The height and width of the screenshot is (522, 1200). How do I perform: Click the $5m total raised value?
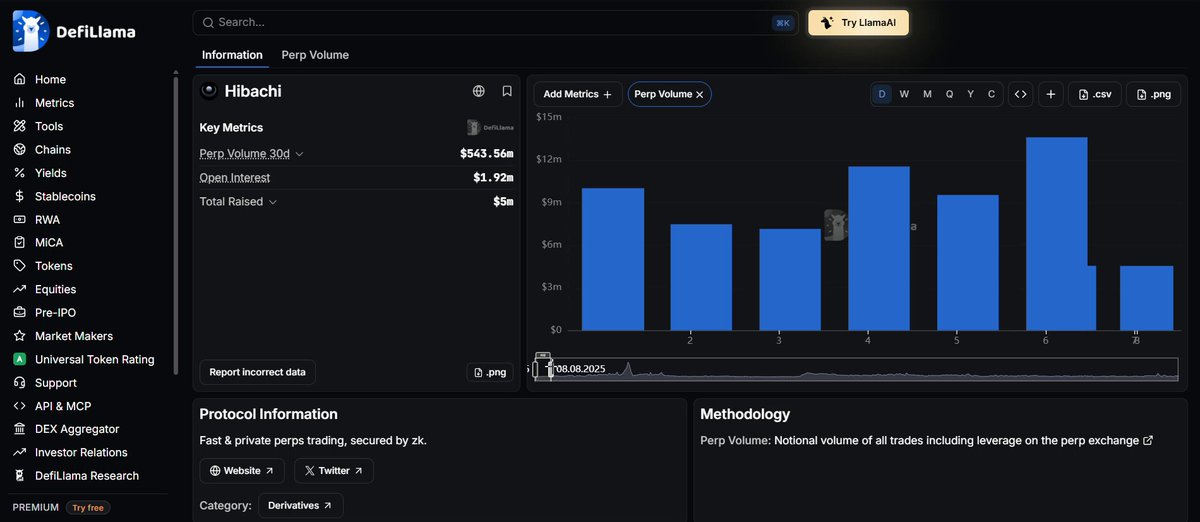(503, 202)
